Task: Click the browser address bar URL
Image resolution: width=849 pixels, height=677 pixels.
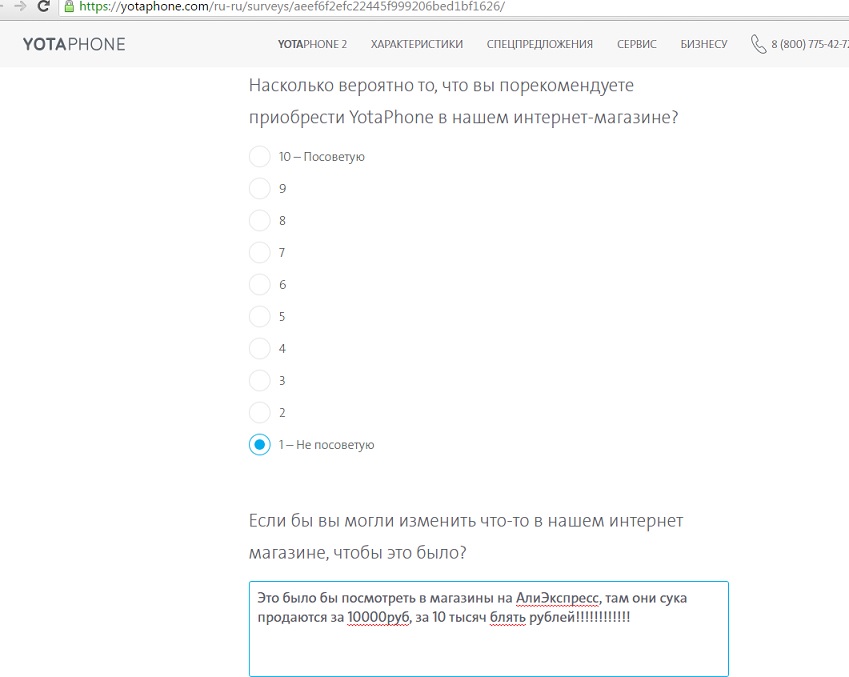Action: [x=292, y=6]
